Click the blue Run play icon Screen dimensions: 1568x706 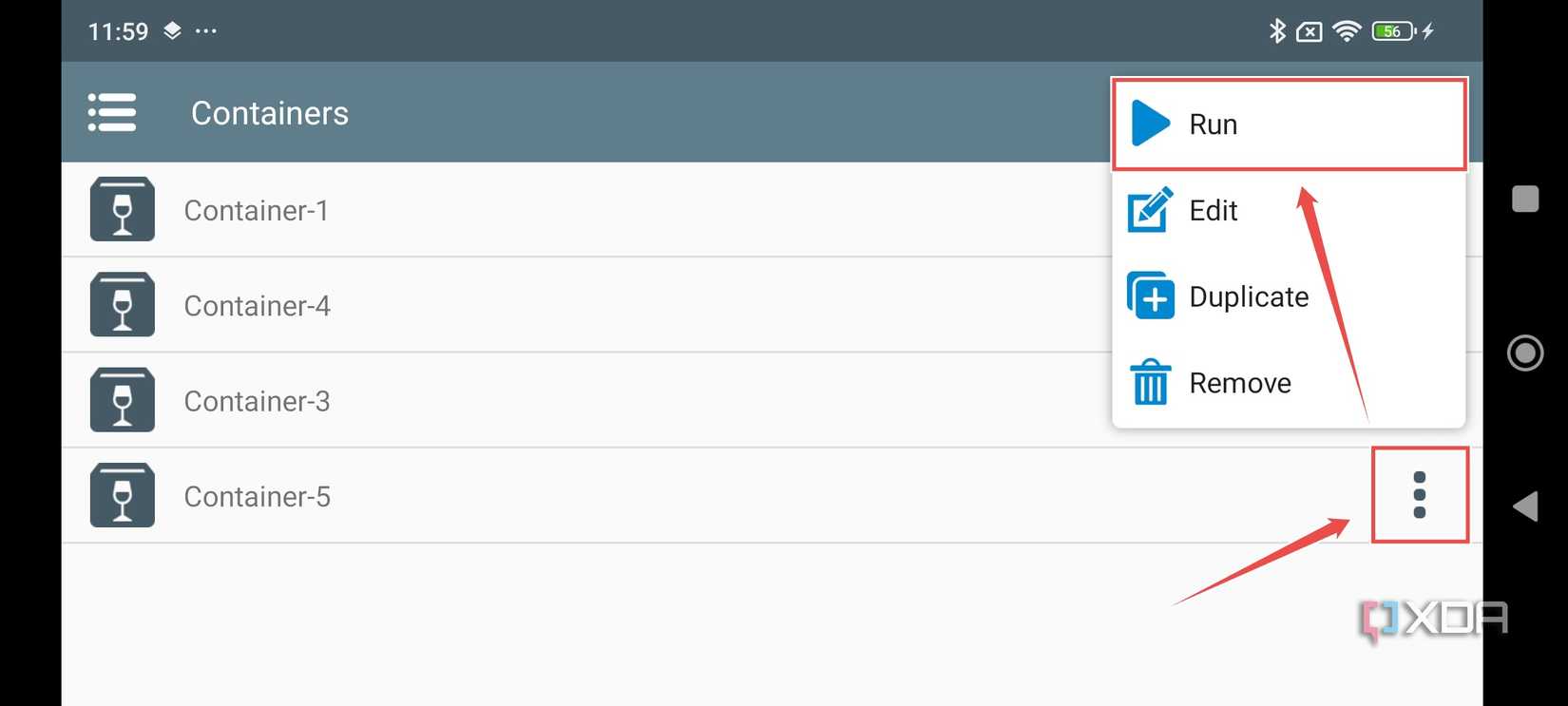tap(1151, 124)
